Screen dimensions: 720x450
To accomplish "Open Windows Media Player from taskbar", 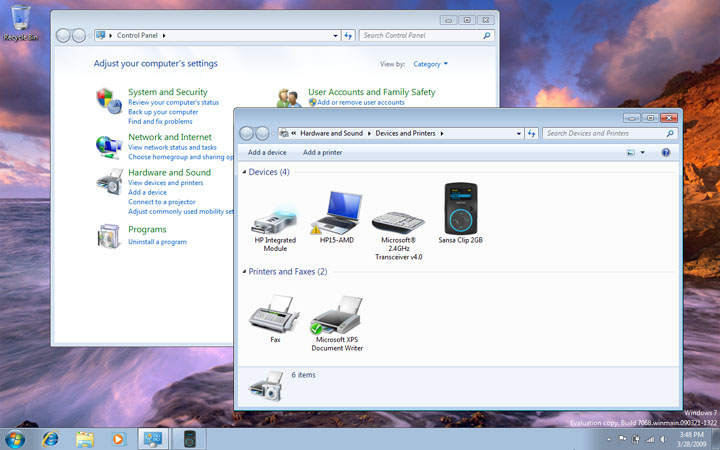I will (x=118, y=438).
